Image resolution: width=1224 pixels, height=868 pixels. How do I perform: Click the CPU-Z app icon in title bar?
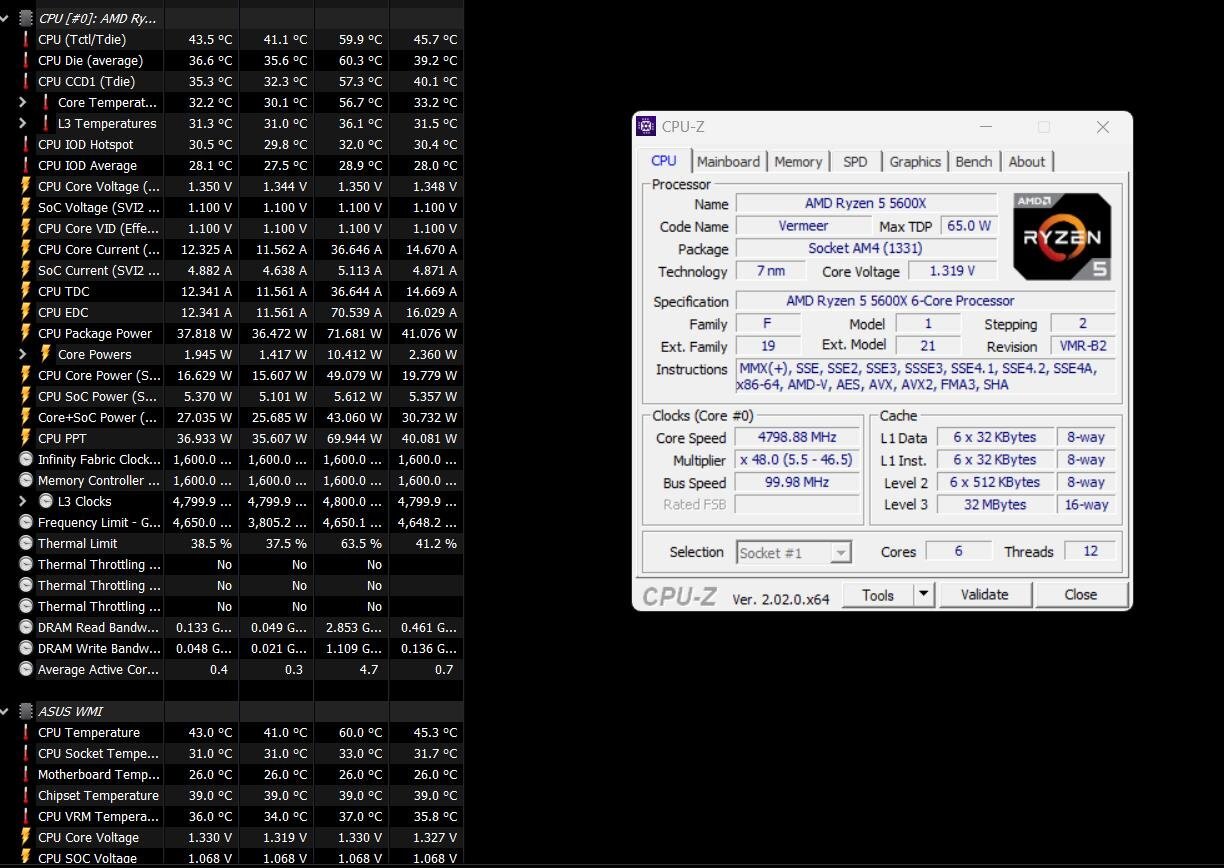click(647, 127)
